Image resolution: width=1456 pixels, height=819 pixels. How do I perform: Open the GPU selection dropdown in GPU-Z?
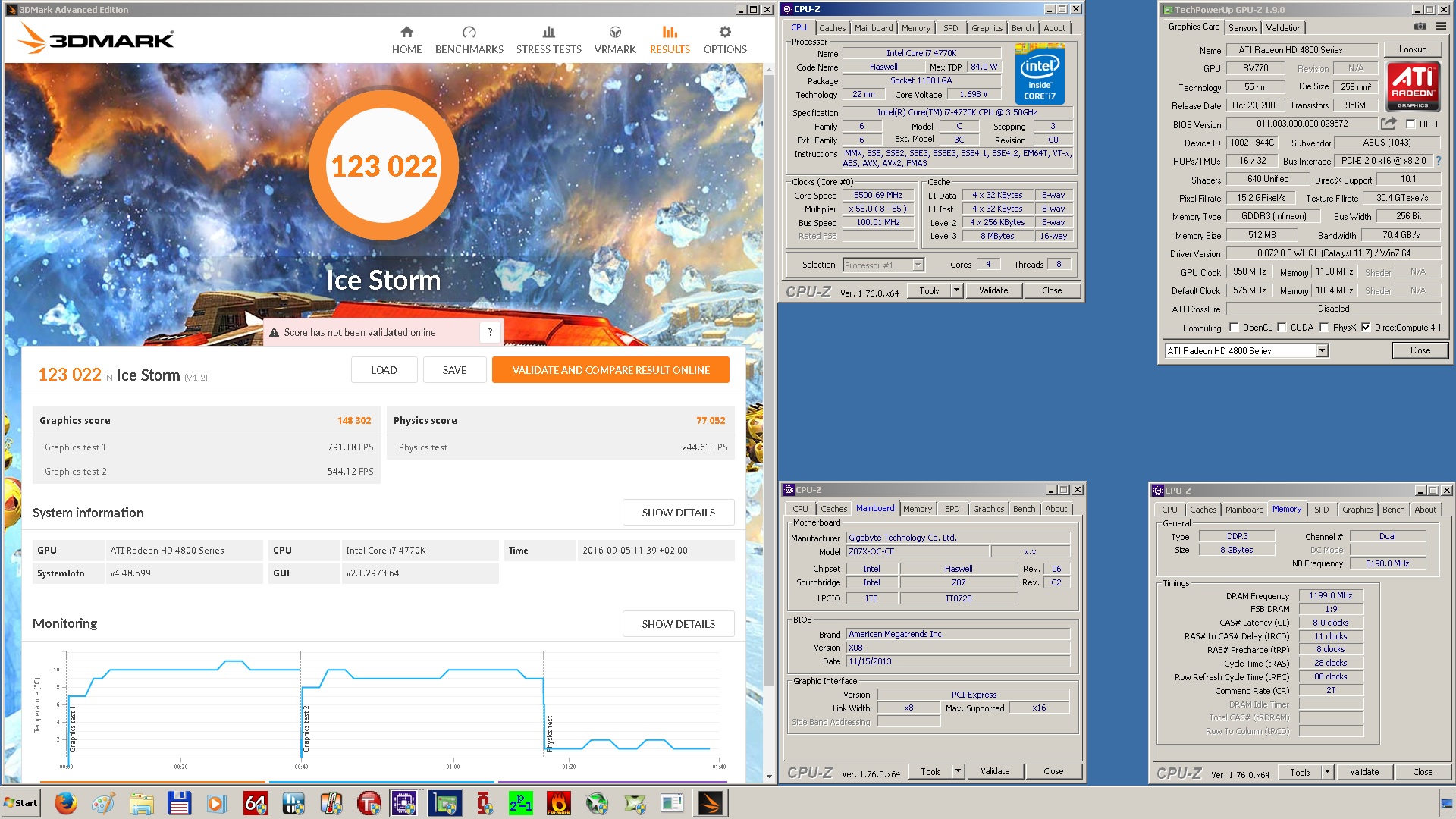coord(1322,350)
